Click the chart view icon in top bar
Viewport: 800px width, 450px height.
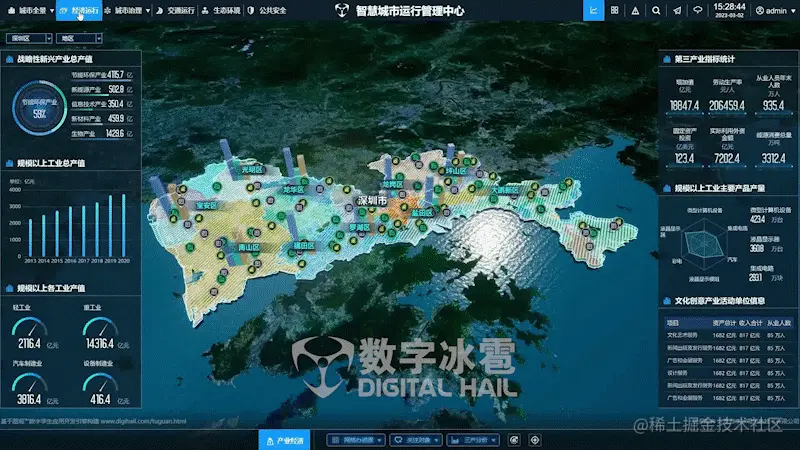[593, 10]
